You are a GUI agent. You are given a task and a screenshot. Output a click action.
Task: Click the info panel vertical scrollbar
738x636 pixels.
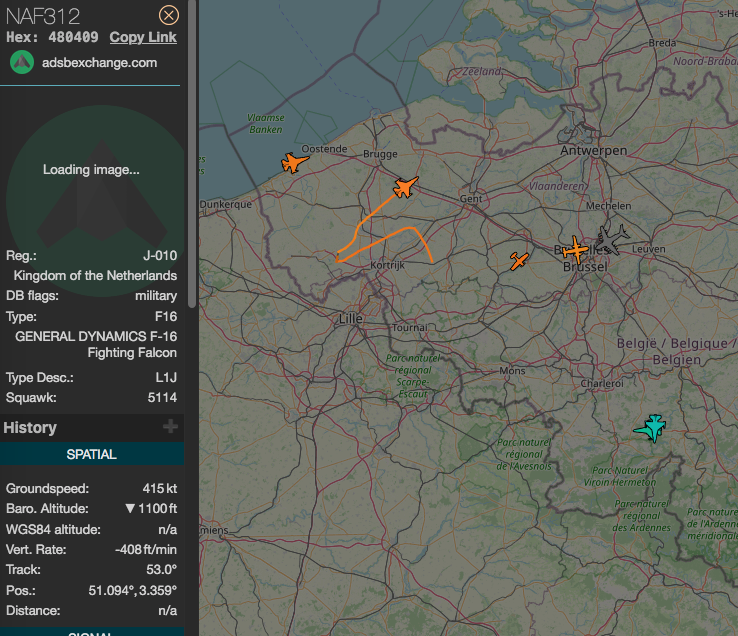tap(192, 153)
